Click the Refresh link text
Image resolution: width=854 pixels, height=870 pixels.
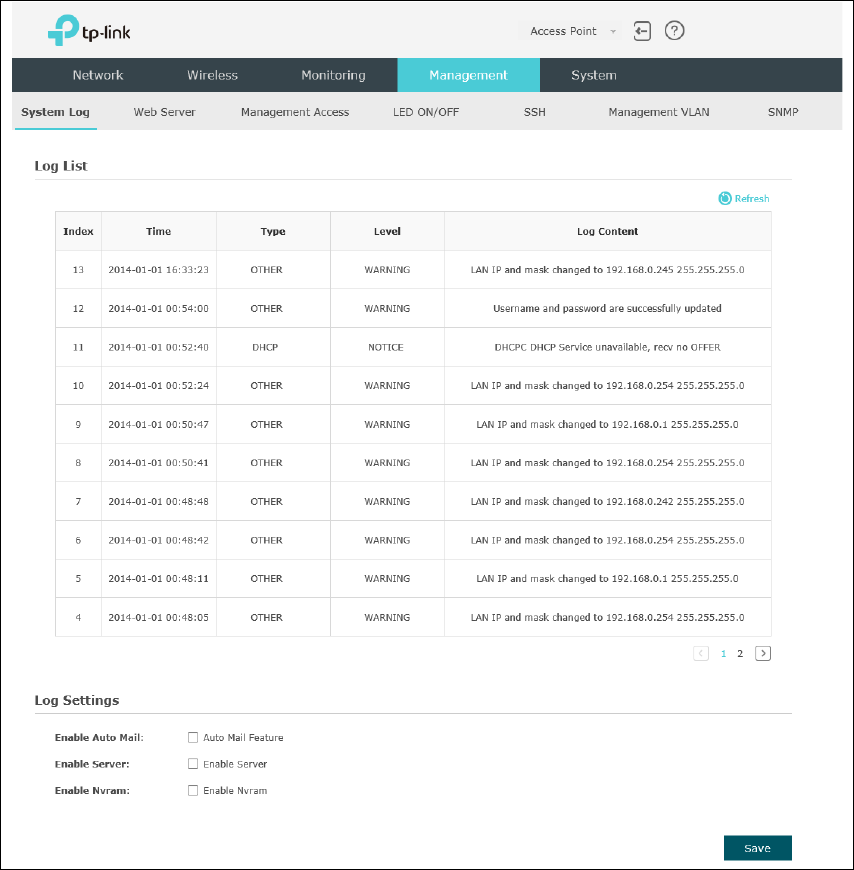tap(752, 198)
